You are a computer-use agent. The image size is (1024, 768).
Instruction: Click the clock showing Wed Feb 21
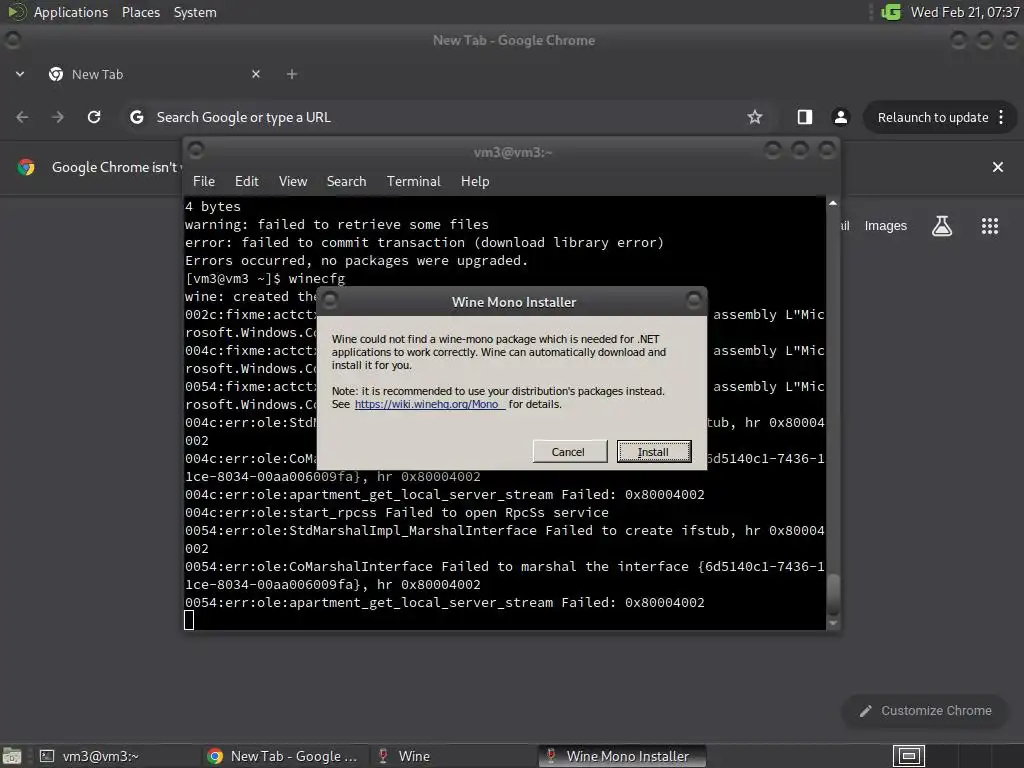coord(965,12)
